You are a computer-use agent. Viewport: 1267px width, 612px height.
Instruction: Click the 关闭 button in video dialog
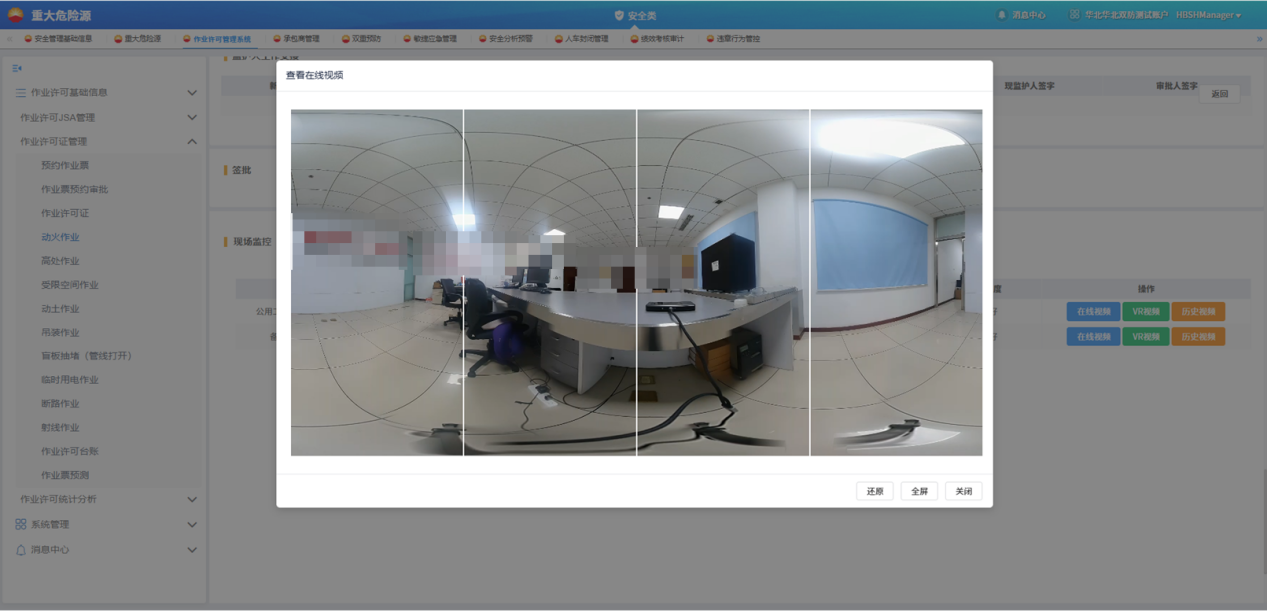point(963,491)
